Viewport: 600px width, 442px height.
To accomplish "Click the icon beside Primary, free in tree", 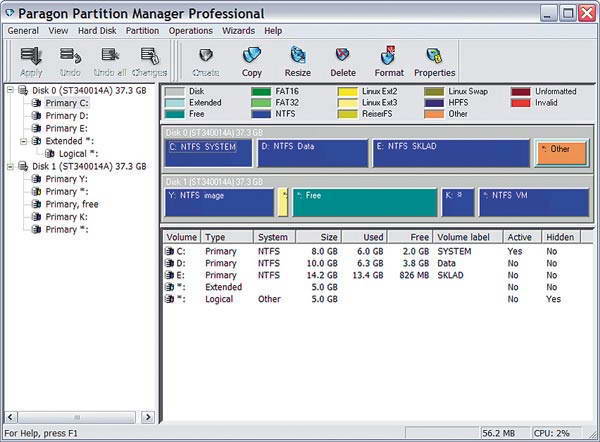I will coord(36,204).
